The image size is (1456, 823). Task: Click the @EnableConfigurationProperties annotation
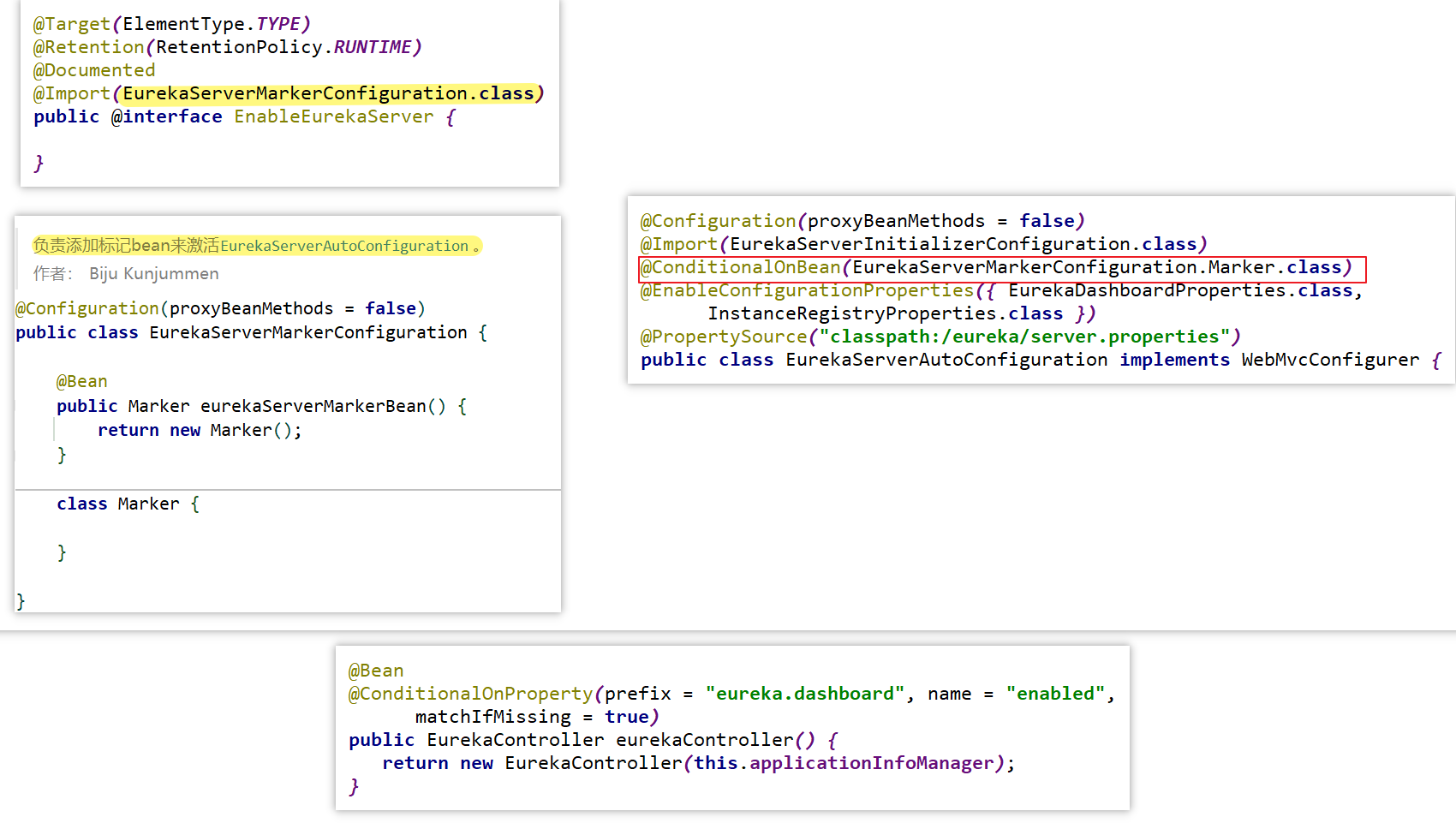pyautogui.click(x=808, y=290)
